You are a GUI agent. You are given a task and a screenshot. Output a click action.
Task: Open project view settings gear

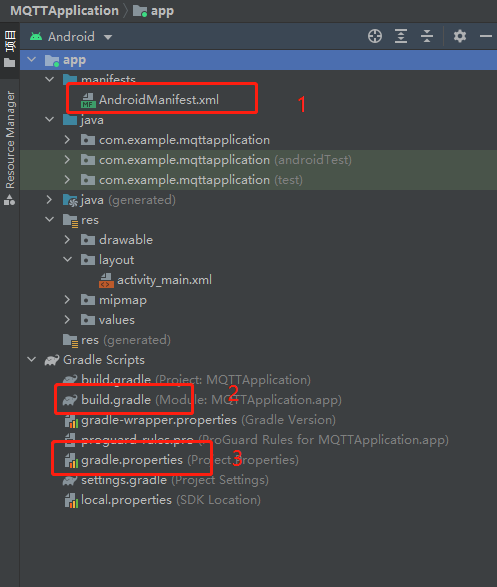tap(460, 36)
